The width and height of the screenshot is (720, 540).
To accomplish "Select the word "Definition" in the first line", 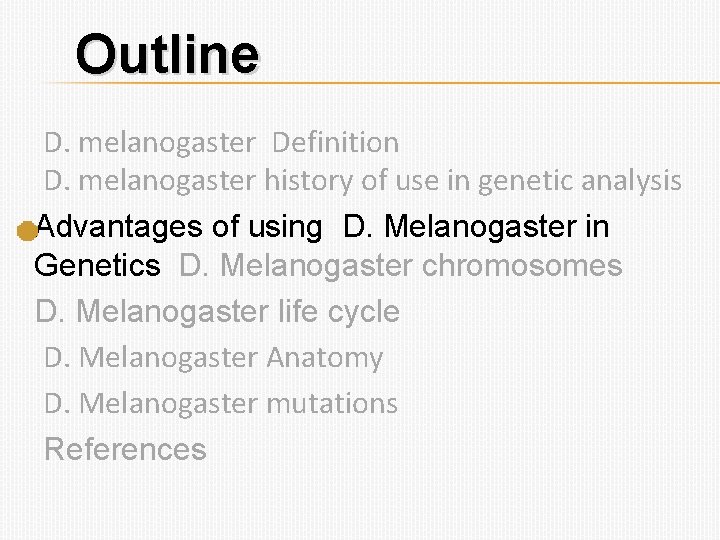I will (x=335, y=143).
